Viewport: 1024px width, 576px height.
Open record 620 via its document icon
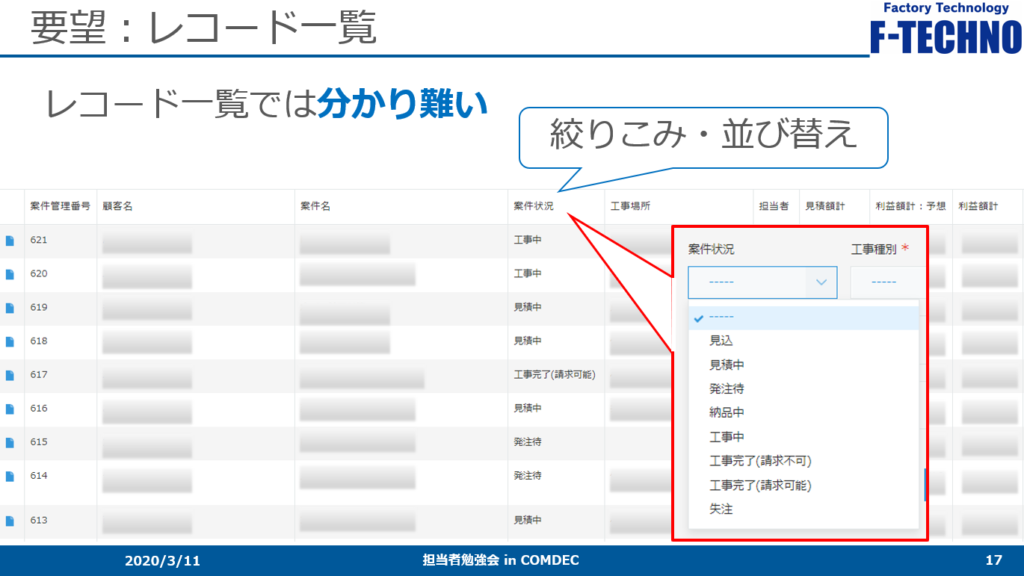(10, 274)
